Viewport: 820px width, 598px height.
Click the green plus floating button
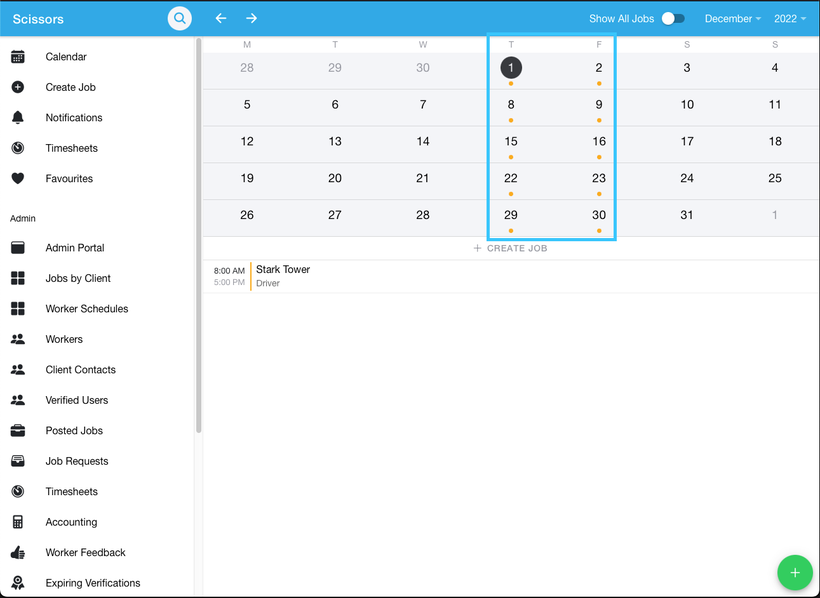[795, 573]
